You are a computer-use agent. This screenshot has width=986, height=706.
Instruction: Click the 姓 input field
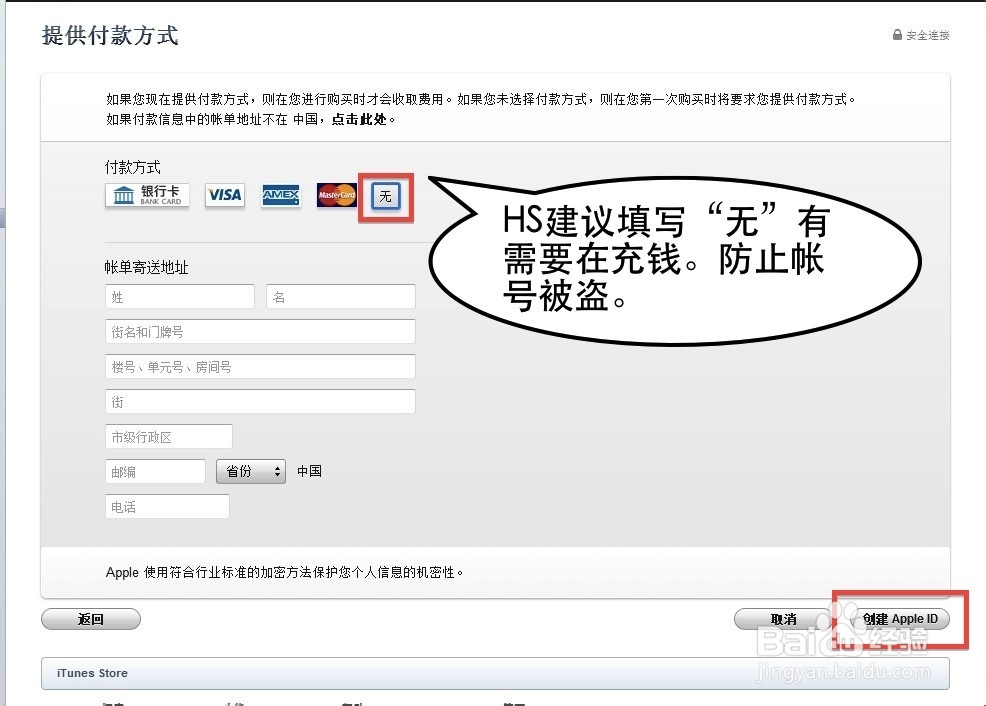click(179, 296)
